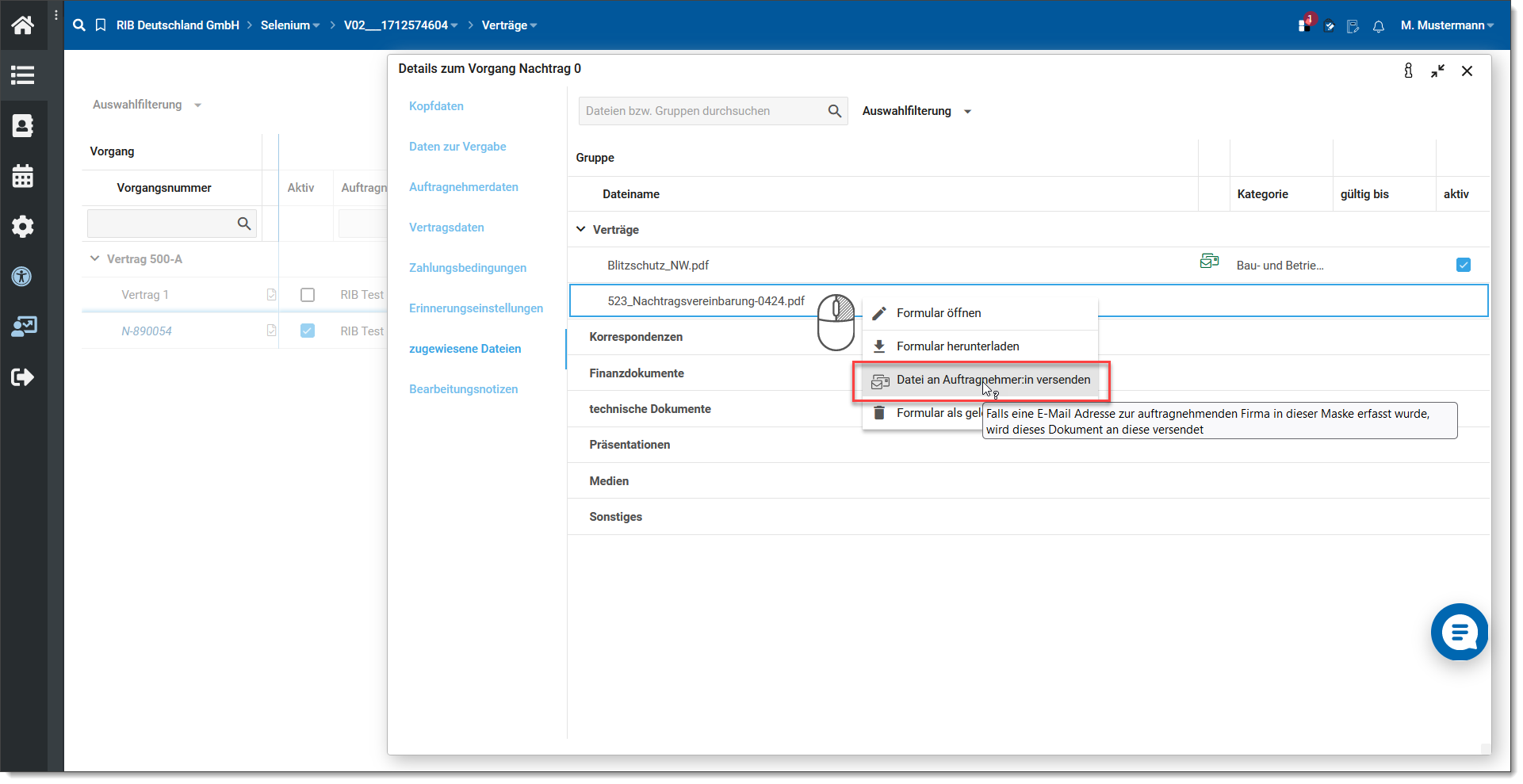The width and height of the screenshot is (1523, 784).
Task: Collapse the Verträge file group
Action: (580, 229)
